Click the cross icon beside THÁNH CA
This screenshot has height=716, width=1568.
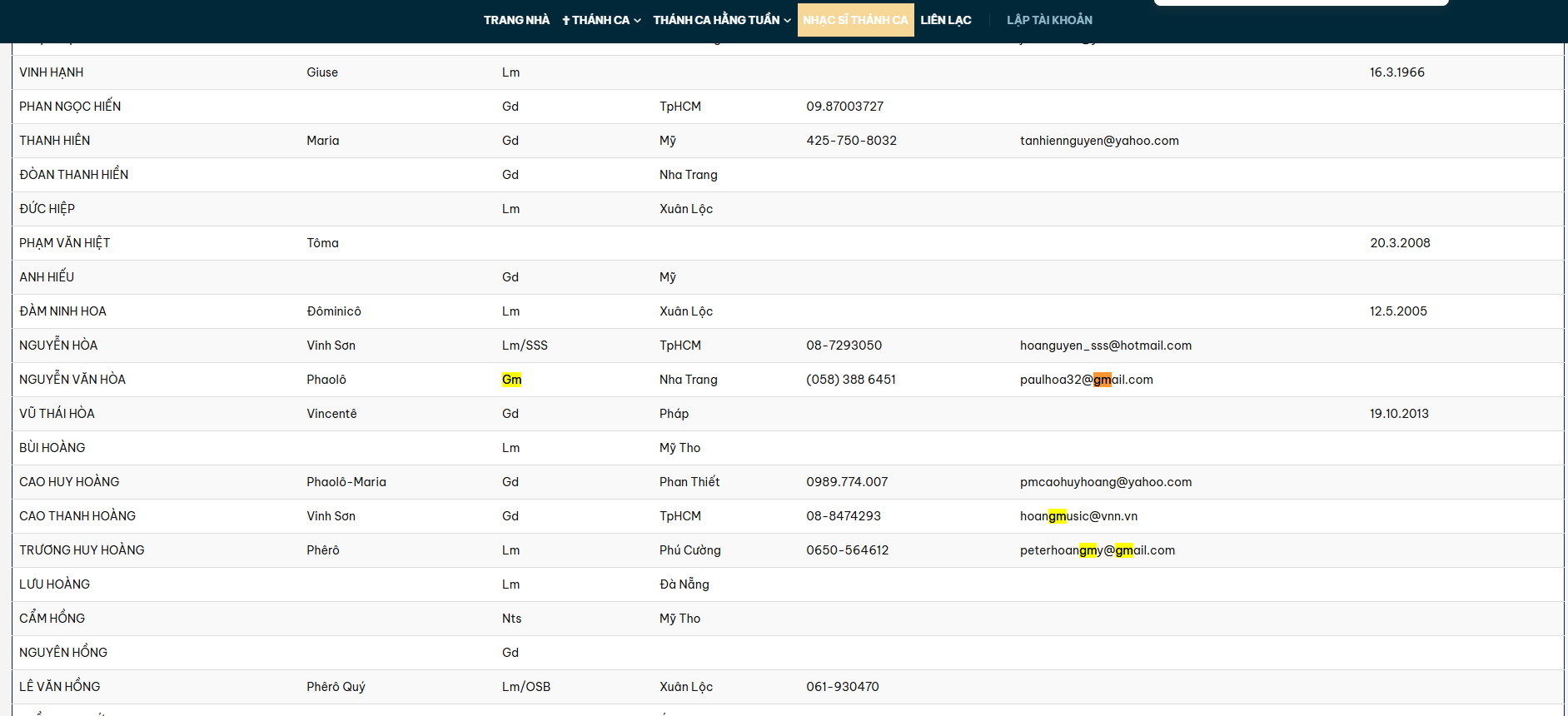point(566,20)
